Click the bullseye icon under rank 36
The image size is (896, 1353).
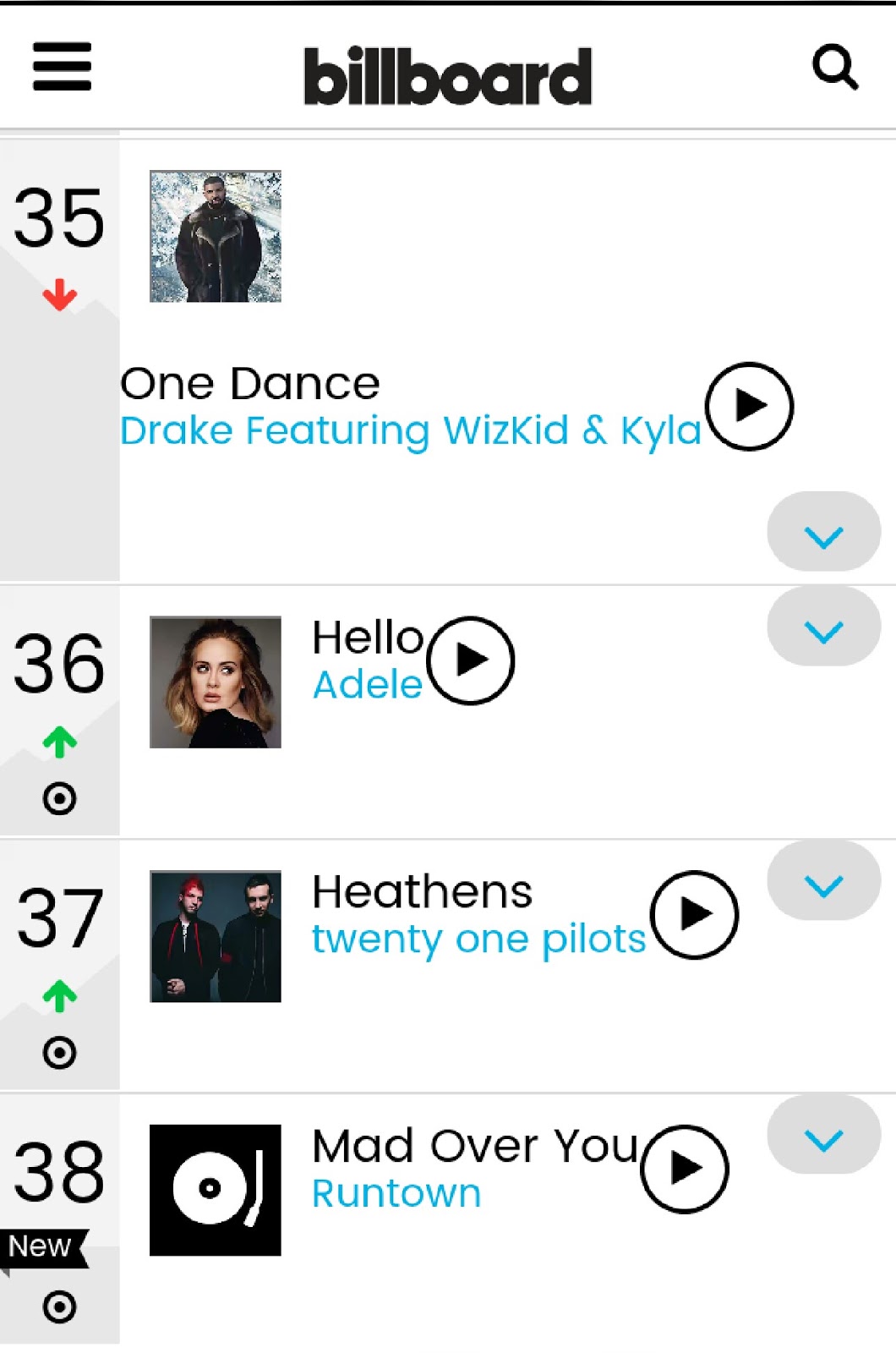(58, 796)
